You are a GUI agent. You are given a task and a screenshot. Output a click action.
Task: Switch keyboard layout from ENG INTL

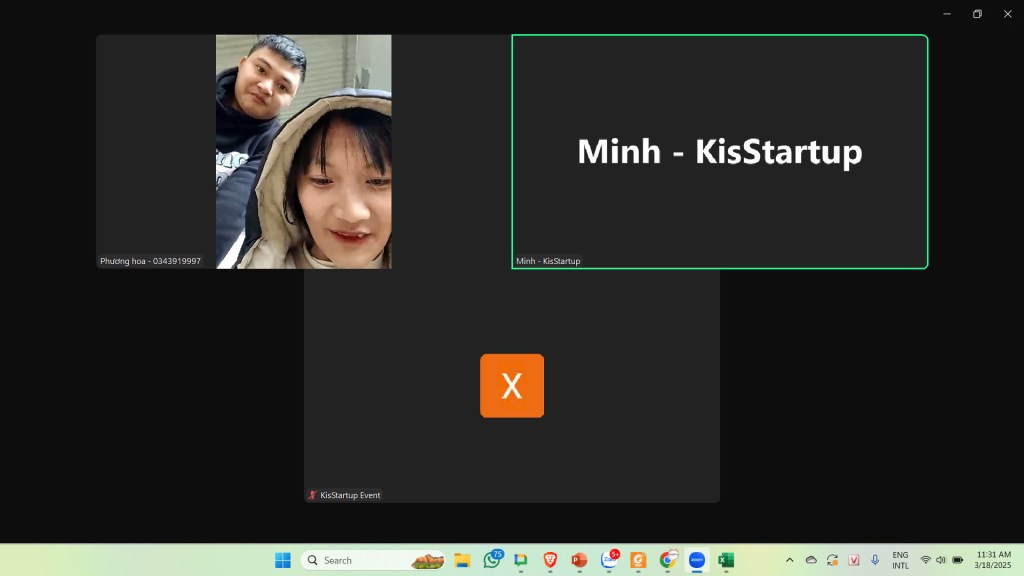(900, 560)
